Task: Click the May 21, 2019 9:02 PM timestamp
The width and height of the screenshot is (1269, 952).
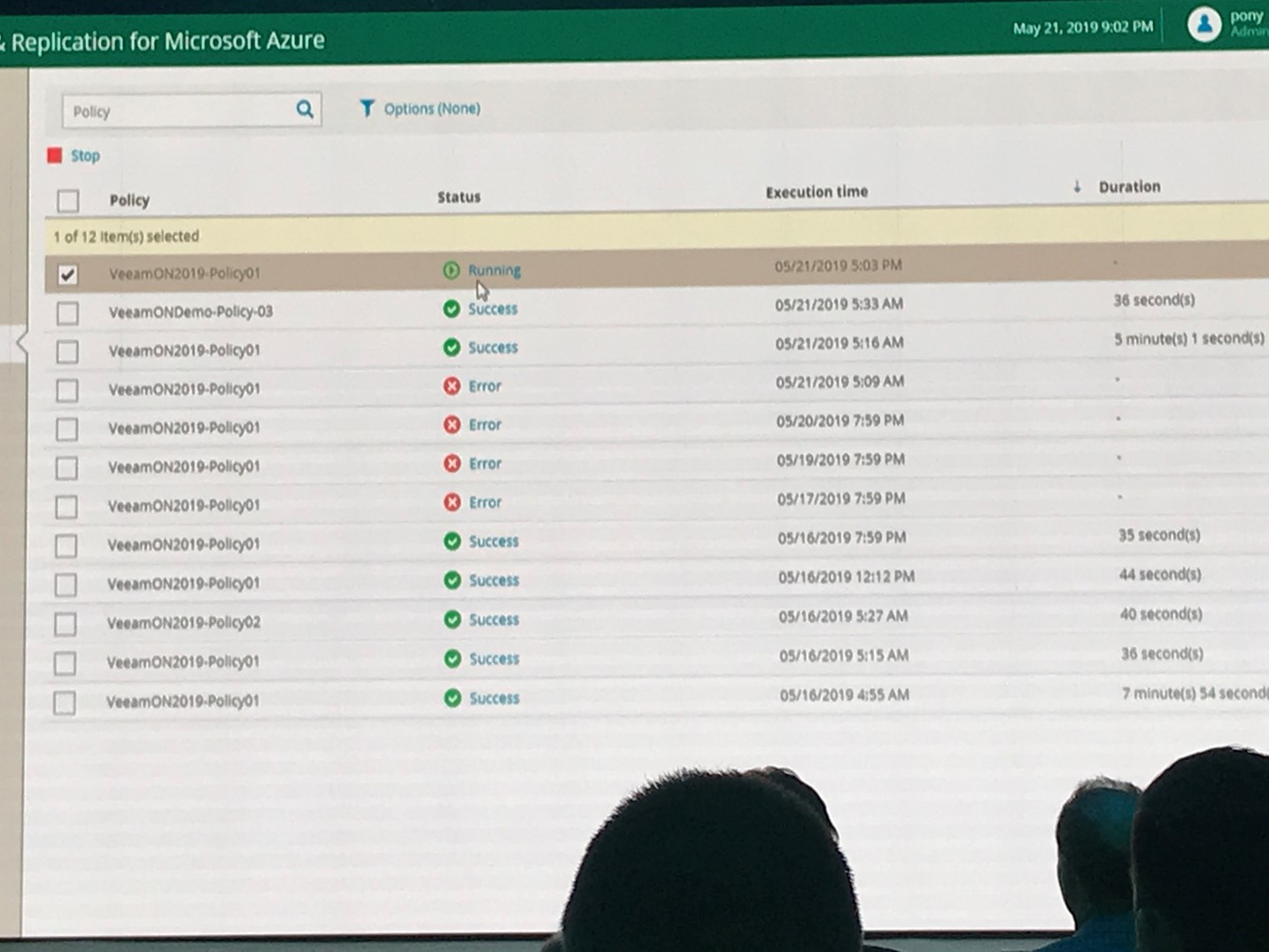Action: coord(1083,27)
